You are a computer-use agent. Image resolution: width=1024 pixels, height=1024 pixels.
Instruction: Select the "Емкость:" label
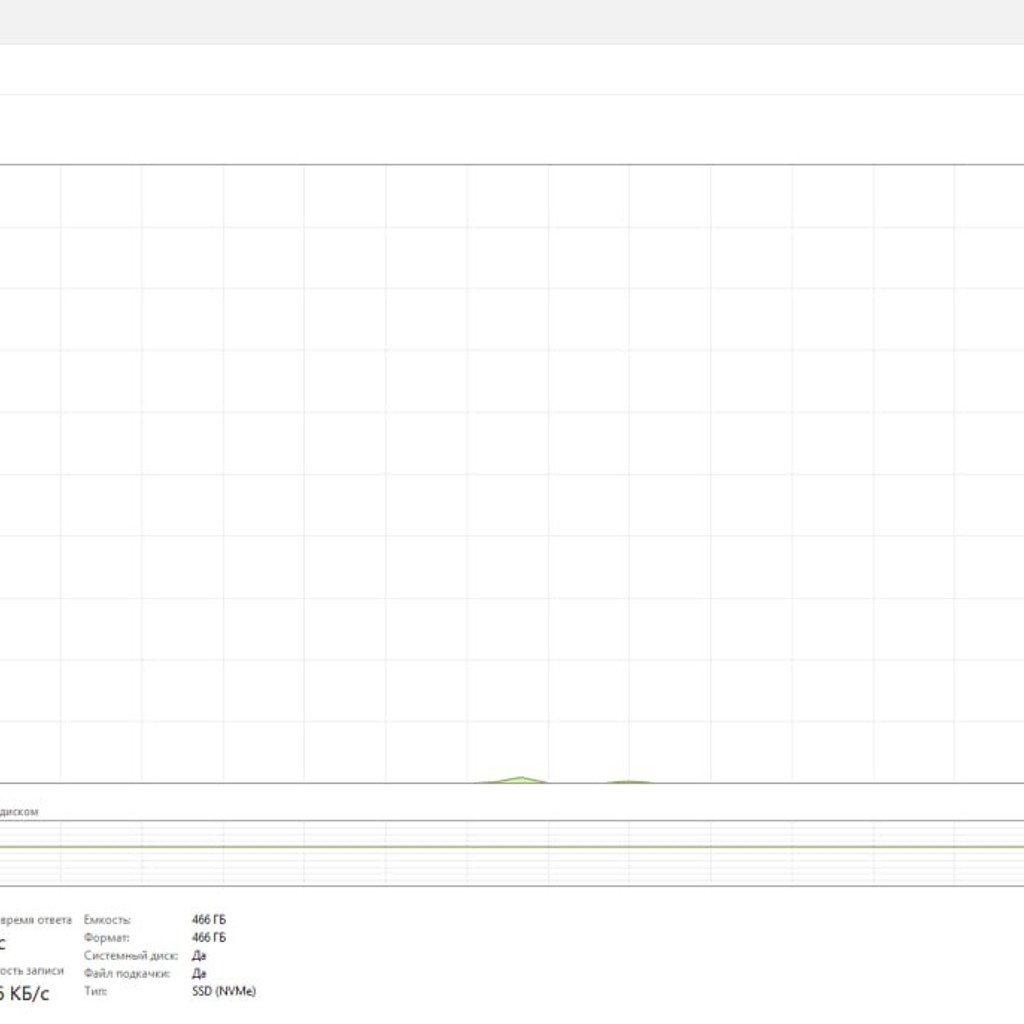tap(107, 920)
